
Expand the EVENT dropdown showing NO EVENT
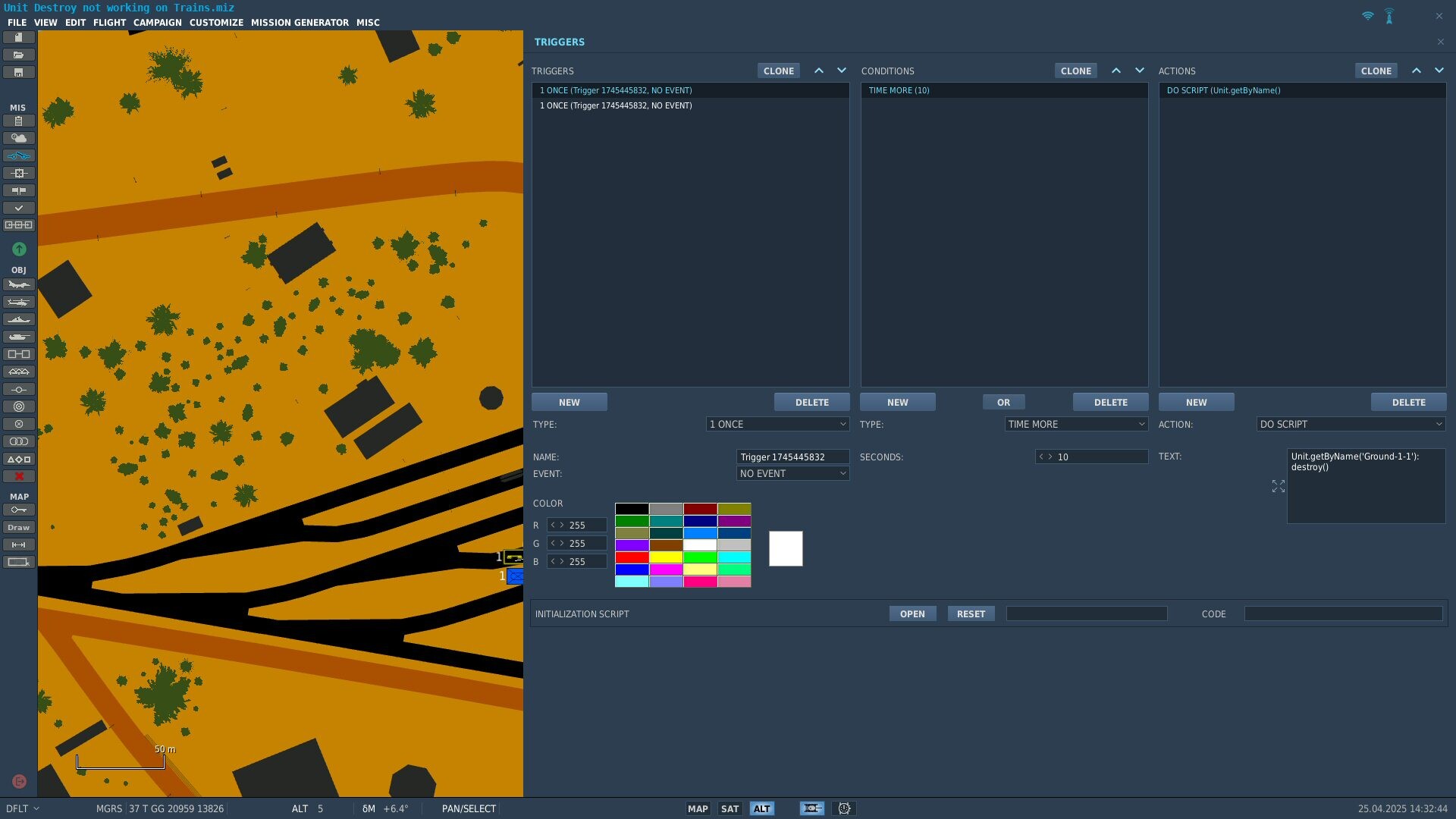(x=792, y=473)
